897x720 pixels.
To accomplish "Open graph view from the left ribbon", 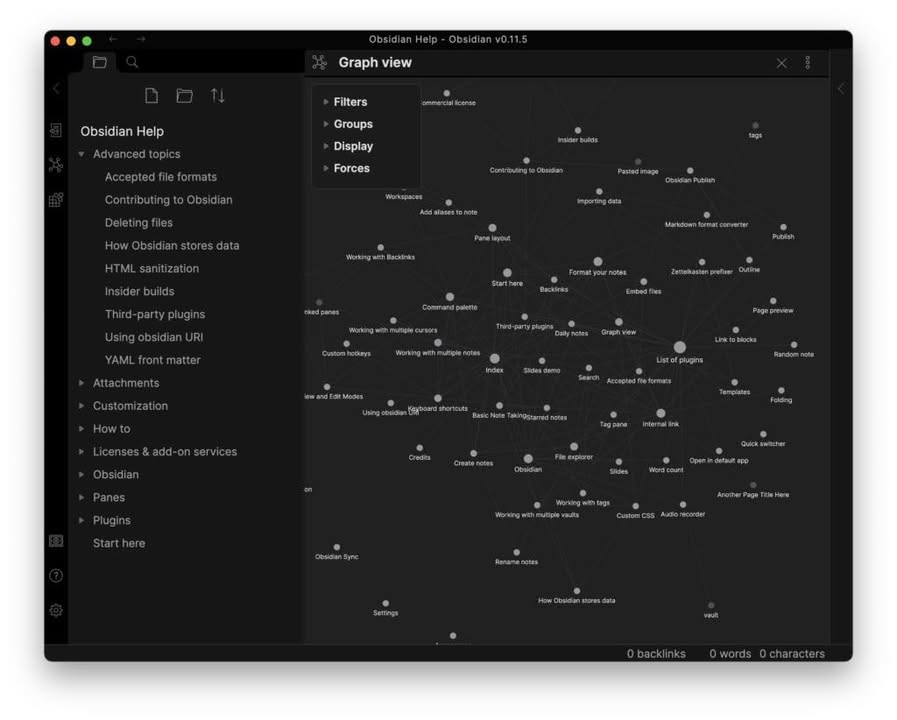I will 56,165.
